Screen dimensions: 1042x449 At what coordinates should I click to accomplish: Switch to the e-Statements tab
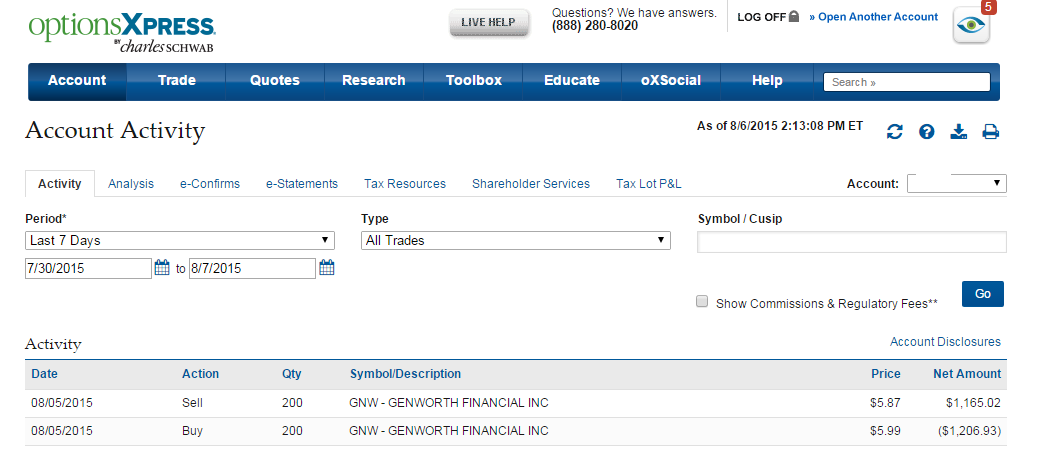click(301, 184)
